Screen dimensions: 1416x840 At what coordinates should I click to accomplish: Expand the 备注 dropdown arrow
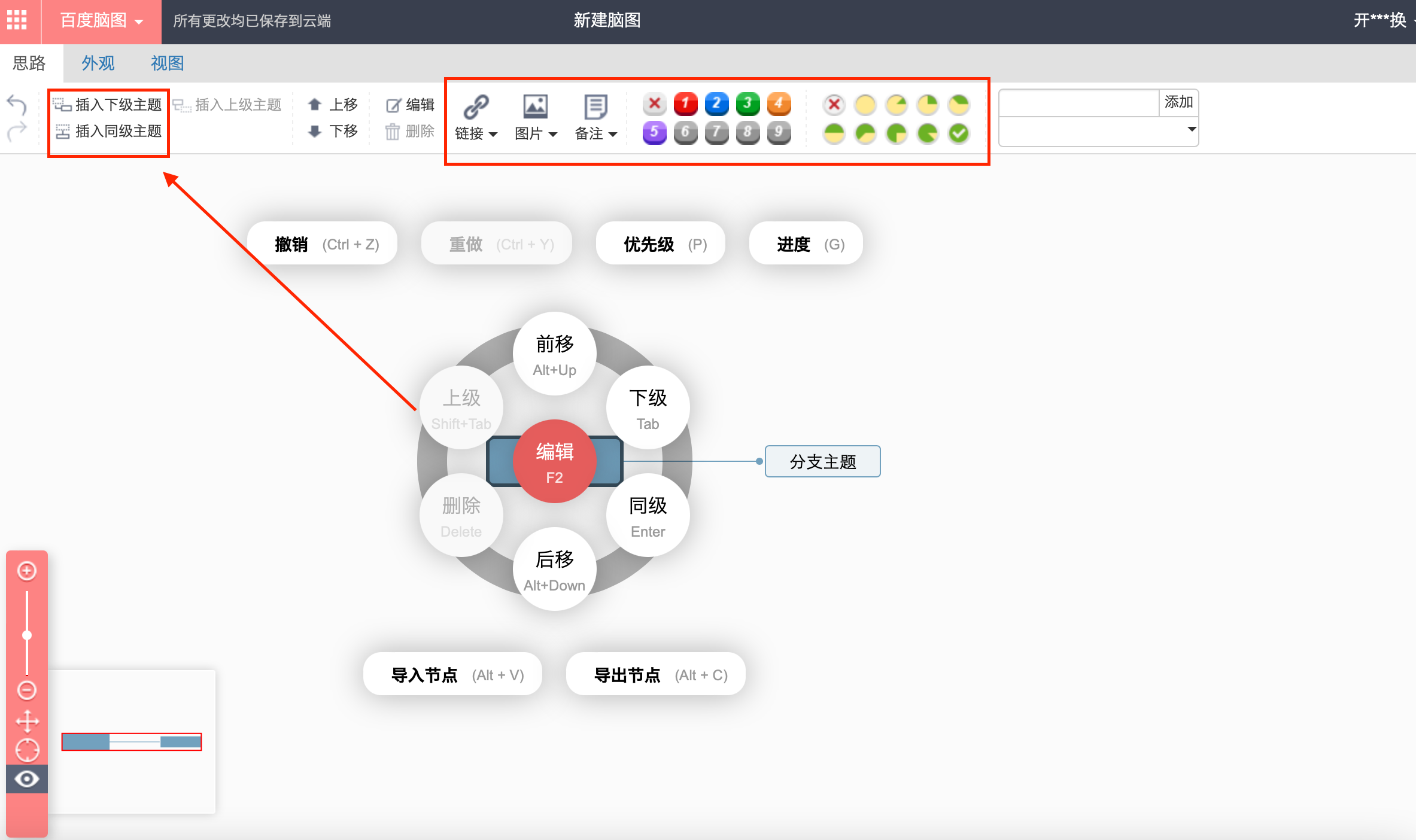pyautogui.click(x=613, y=135)
